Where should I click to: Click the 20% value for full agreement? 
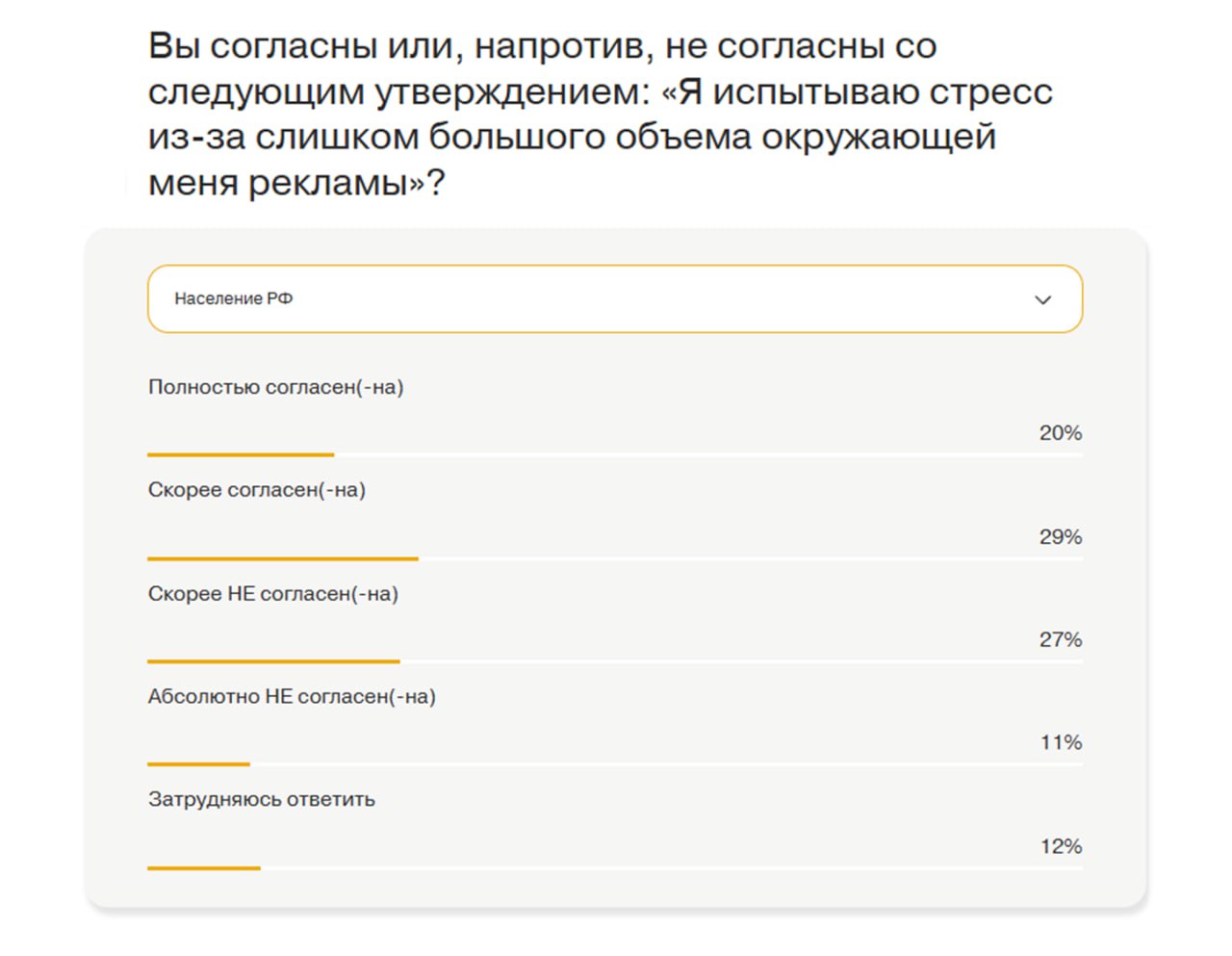1060,433
